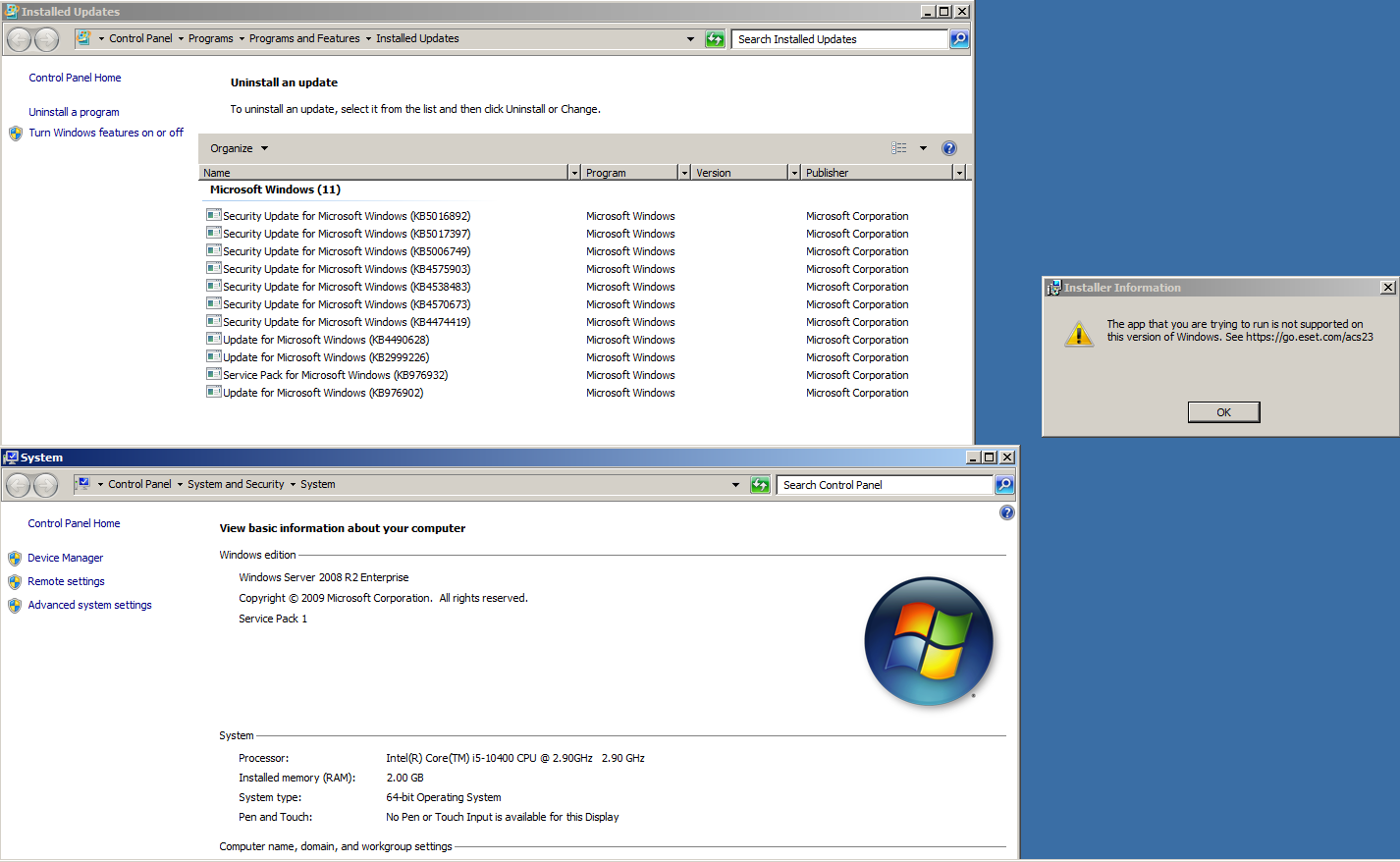
Task: Open Advanced system settings link
Action: pyautogui.click(x=89, y=606)
